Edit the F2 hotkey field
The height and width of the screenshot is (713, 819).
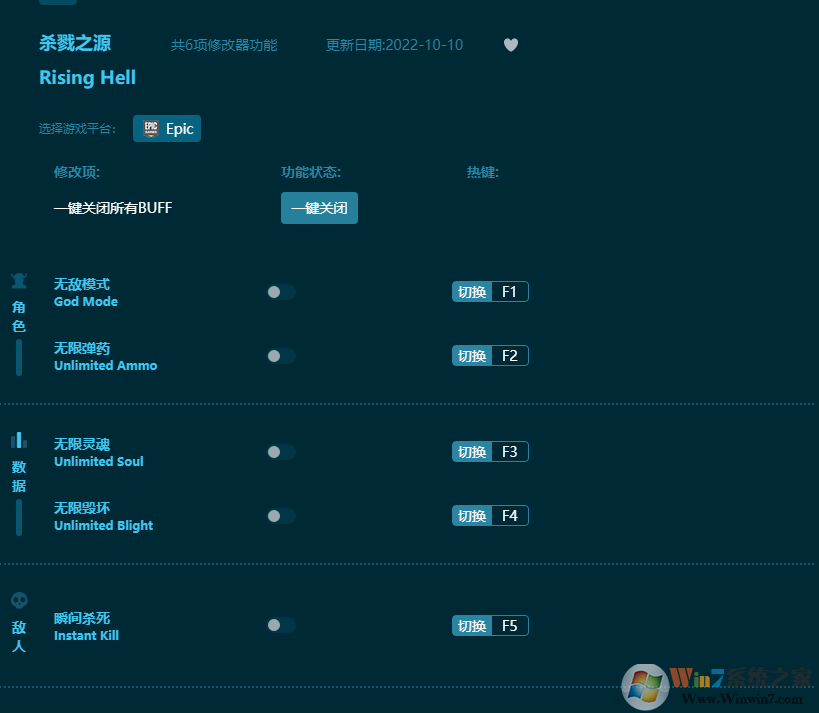tap(510, 356)
